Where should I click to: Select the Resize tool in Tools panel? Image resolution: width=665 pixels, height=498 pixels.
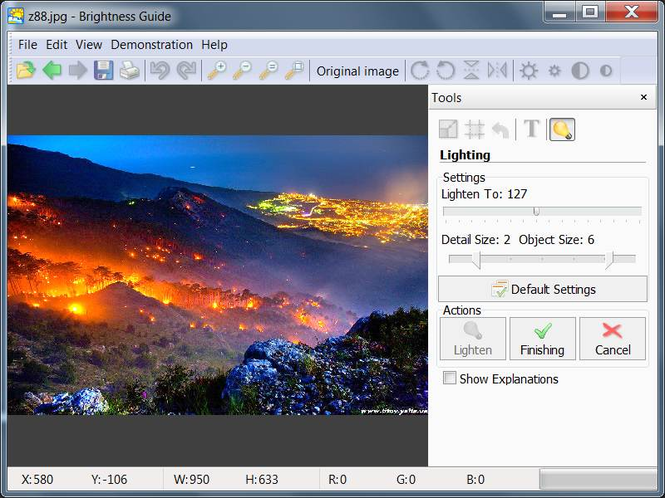click(x=448, y=129)
